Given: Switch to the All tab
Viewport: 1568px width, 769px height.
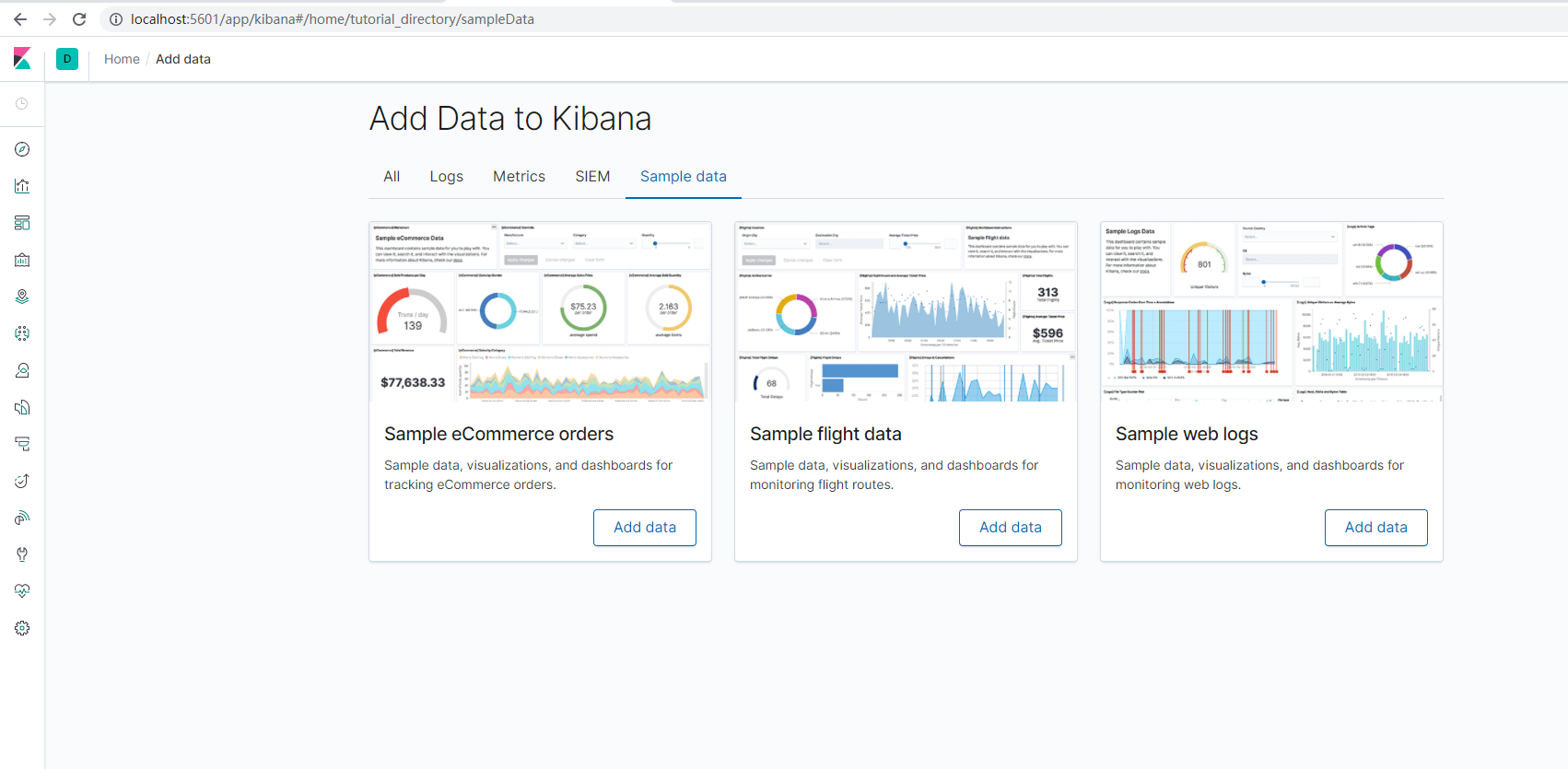Looking at the screenshot, I should [x=392, y=177].
